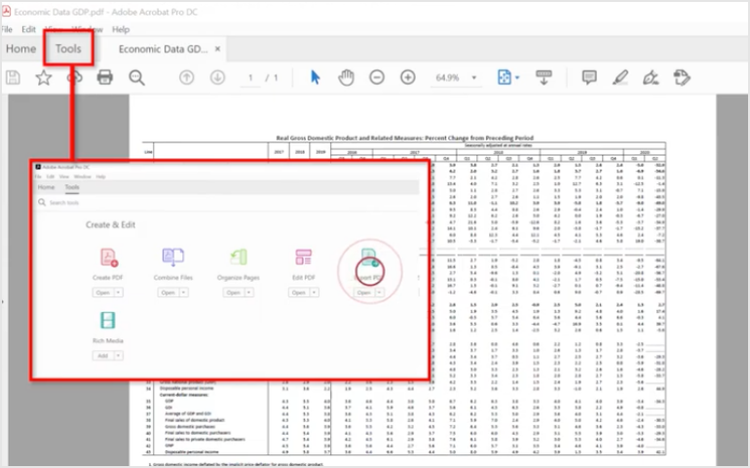Expand dropdown arrow next to Create PDF Open
Image resolution: width=750 pixels, height=468 pixels.
pyautogui.click(x=119, y=293)
